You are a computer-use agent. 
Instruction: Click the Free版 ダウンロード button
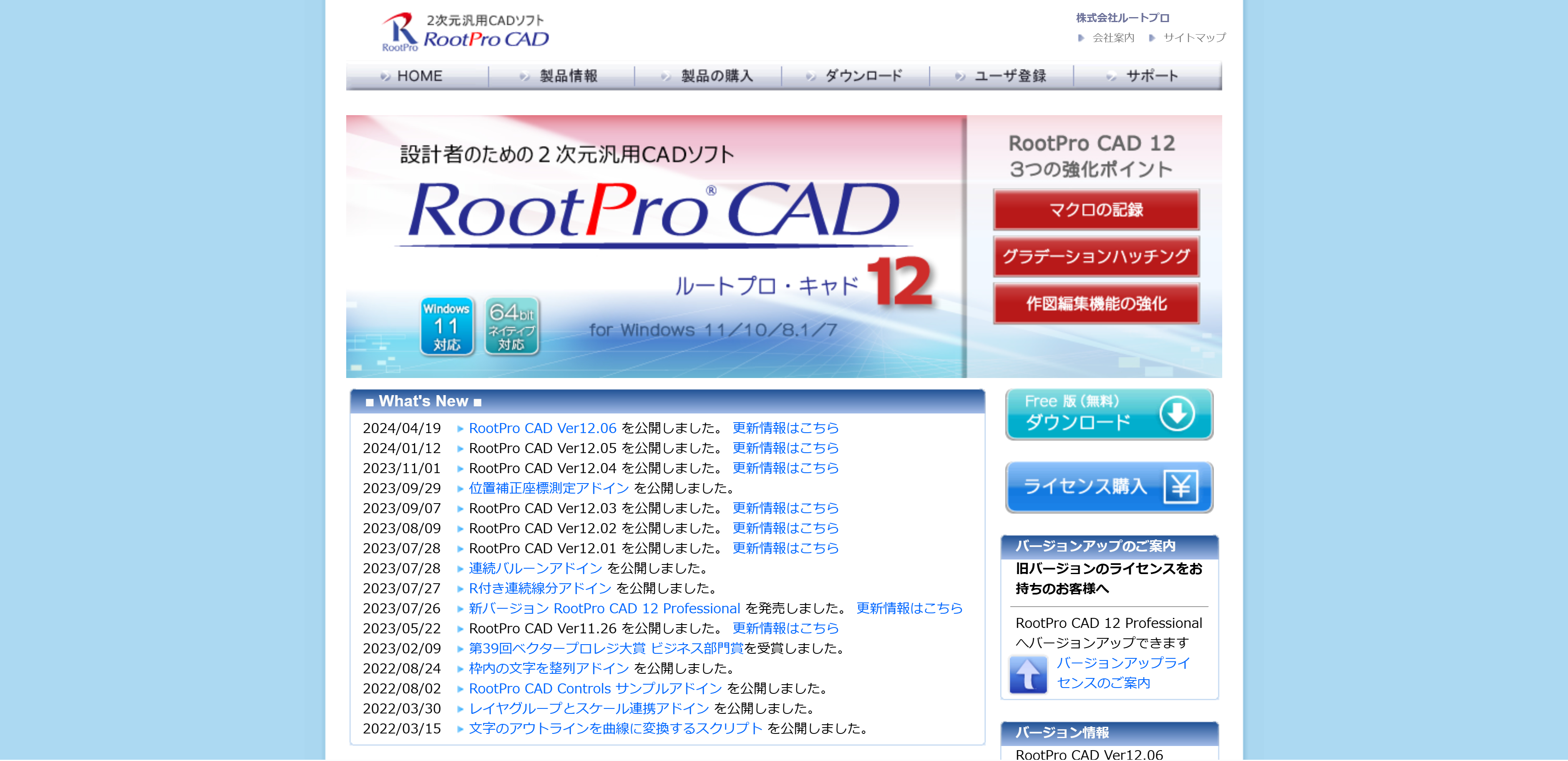(1109, 414)
